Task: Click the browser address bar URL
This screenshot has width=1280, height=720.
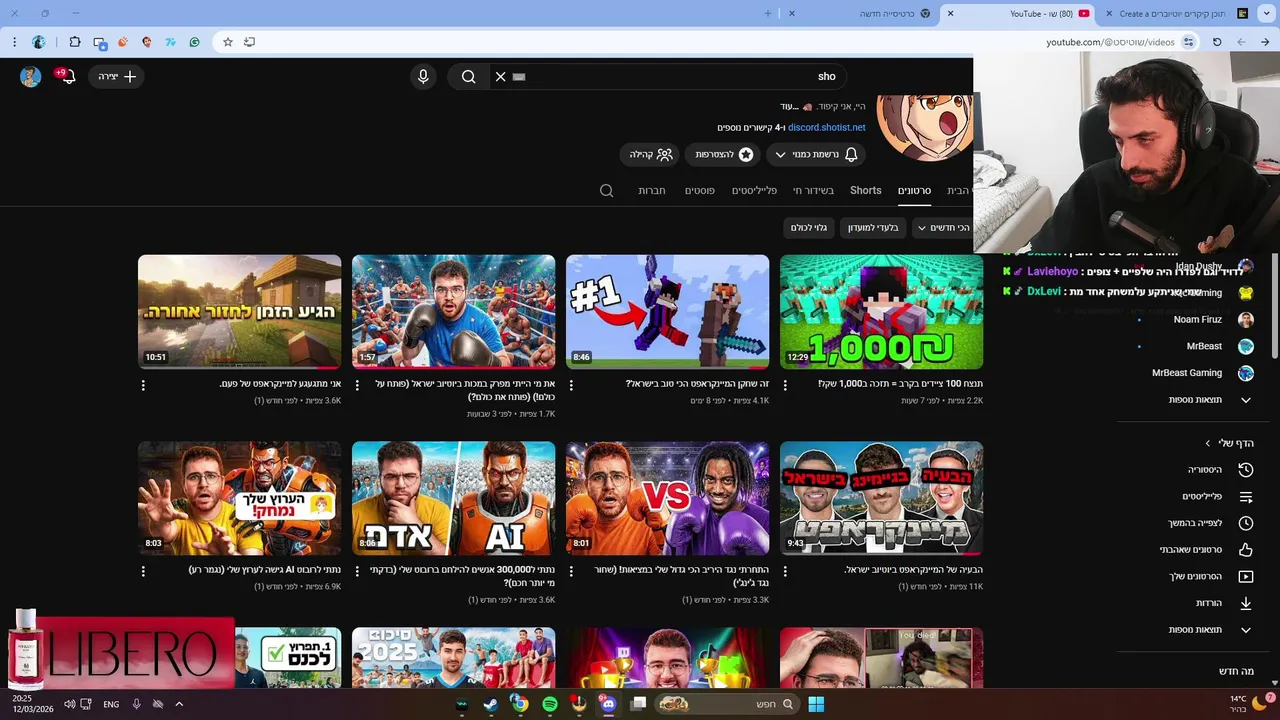Action: tap(1110, 42)
